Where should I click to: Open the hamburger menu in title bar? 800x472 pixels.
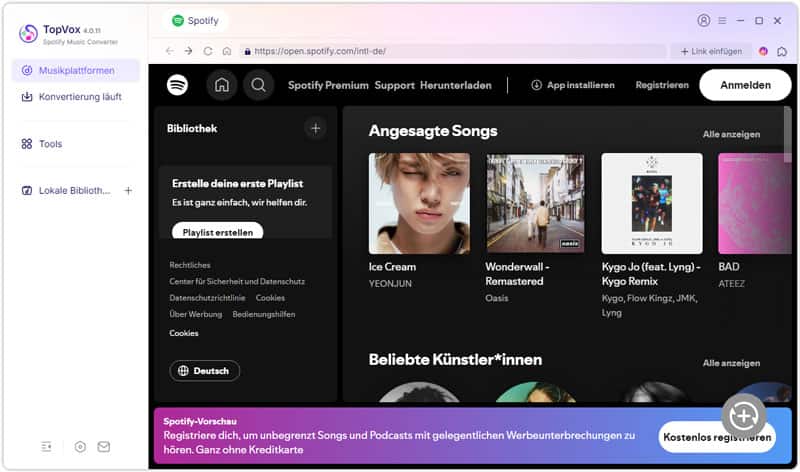(722, 20)
